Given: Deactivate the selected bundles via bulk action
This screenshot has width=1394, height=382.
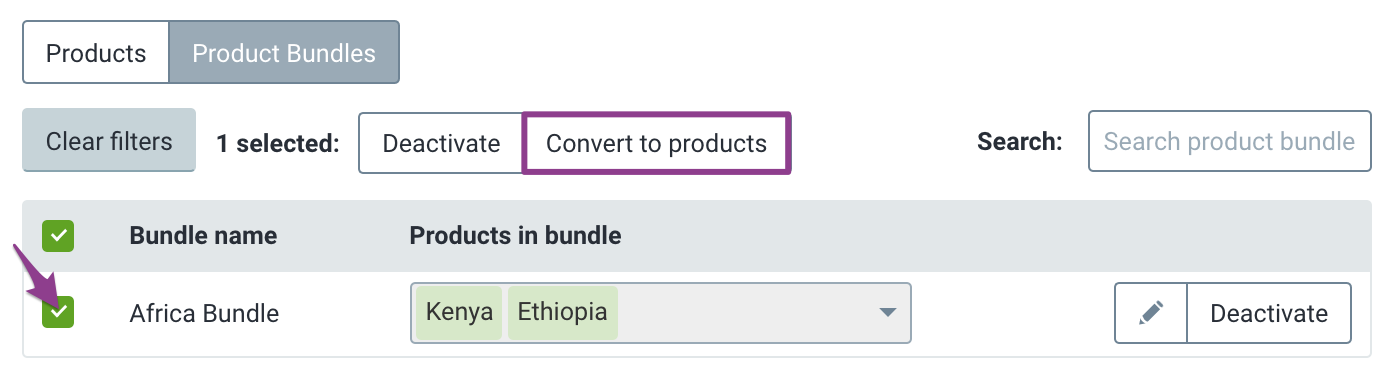Looking at the screenshot, I should [441, 143].
